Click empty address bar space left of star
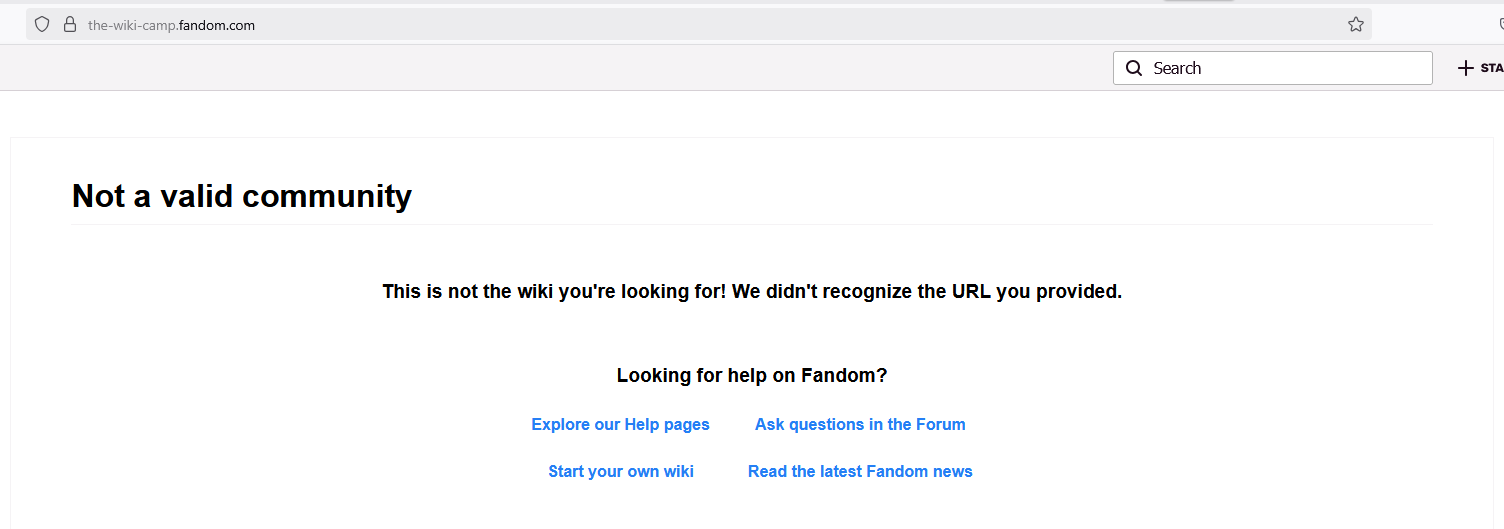Viewport: 1504px width, 529px height. tap(800, 25)
